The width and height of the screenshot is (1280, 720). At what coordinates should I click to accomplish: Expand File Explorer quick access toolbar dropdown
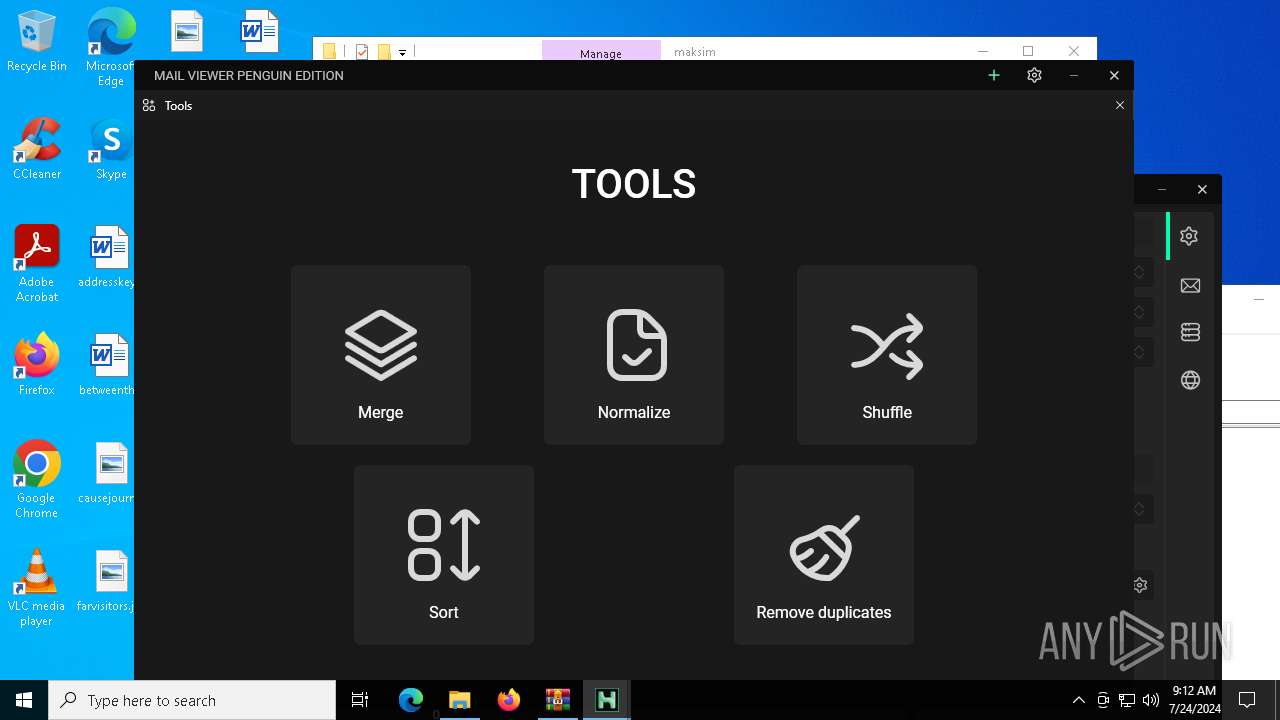(402, 52)
